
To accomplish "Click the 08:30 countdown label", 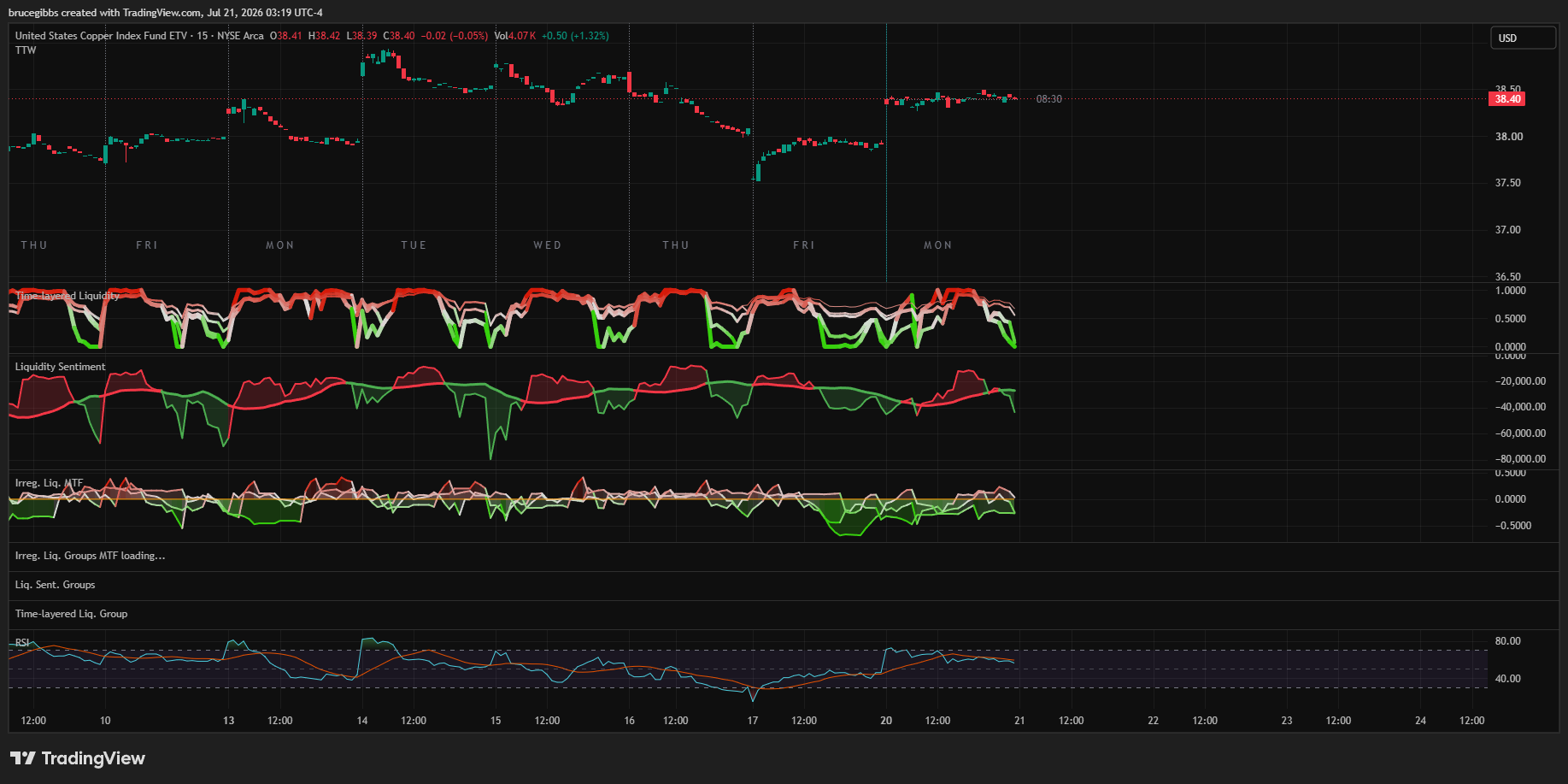I will point(1049,99).
